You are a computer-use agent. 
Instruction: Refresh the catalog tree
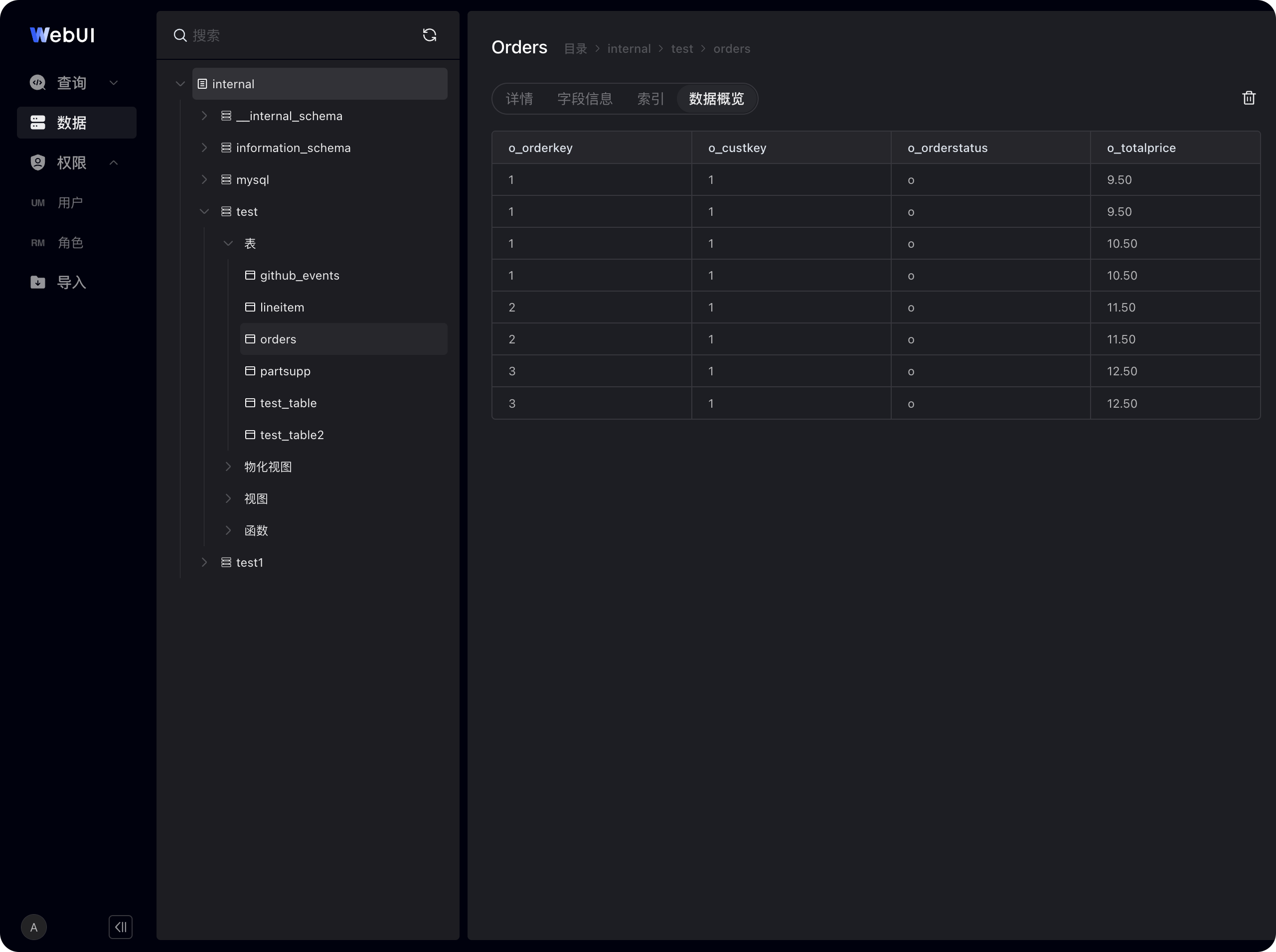tap(429, 35)
